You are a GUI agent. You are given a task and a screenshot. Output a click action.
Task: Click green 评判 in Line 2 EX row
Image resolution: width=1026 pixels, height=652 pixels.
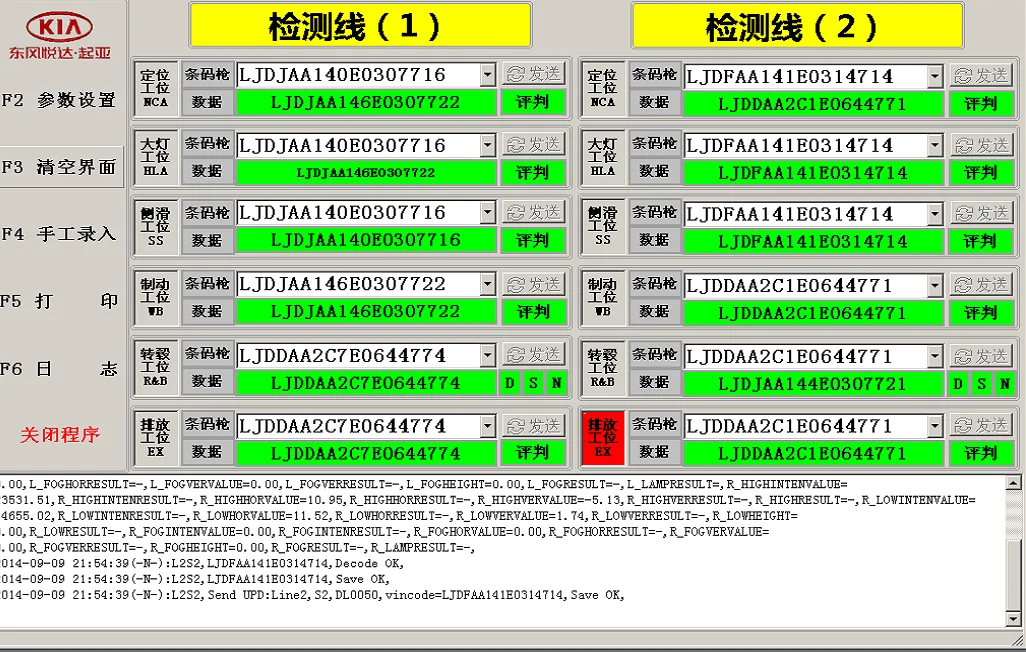click(980, 453)
